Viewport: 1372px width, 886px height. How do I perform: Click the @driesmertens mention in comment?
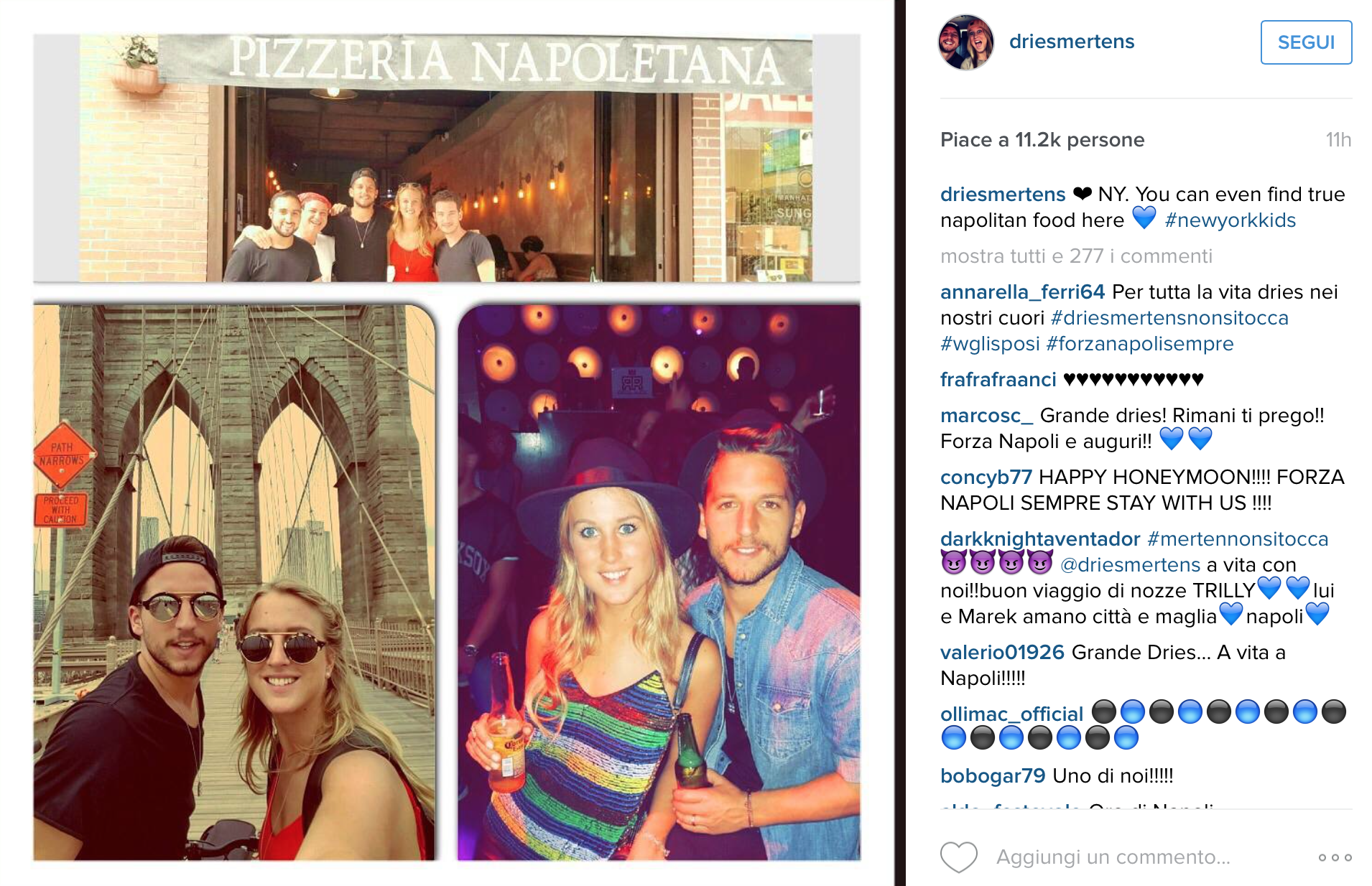1130,565
